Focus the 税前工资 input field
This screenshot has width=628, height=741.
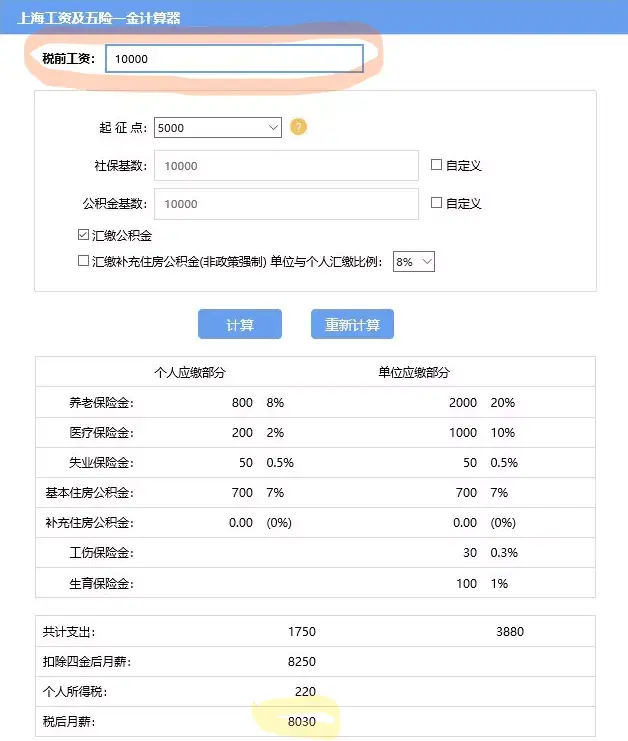tap(233, 59)
